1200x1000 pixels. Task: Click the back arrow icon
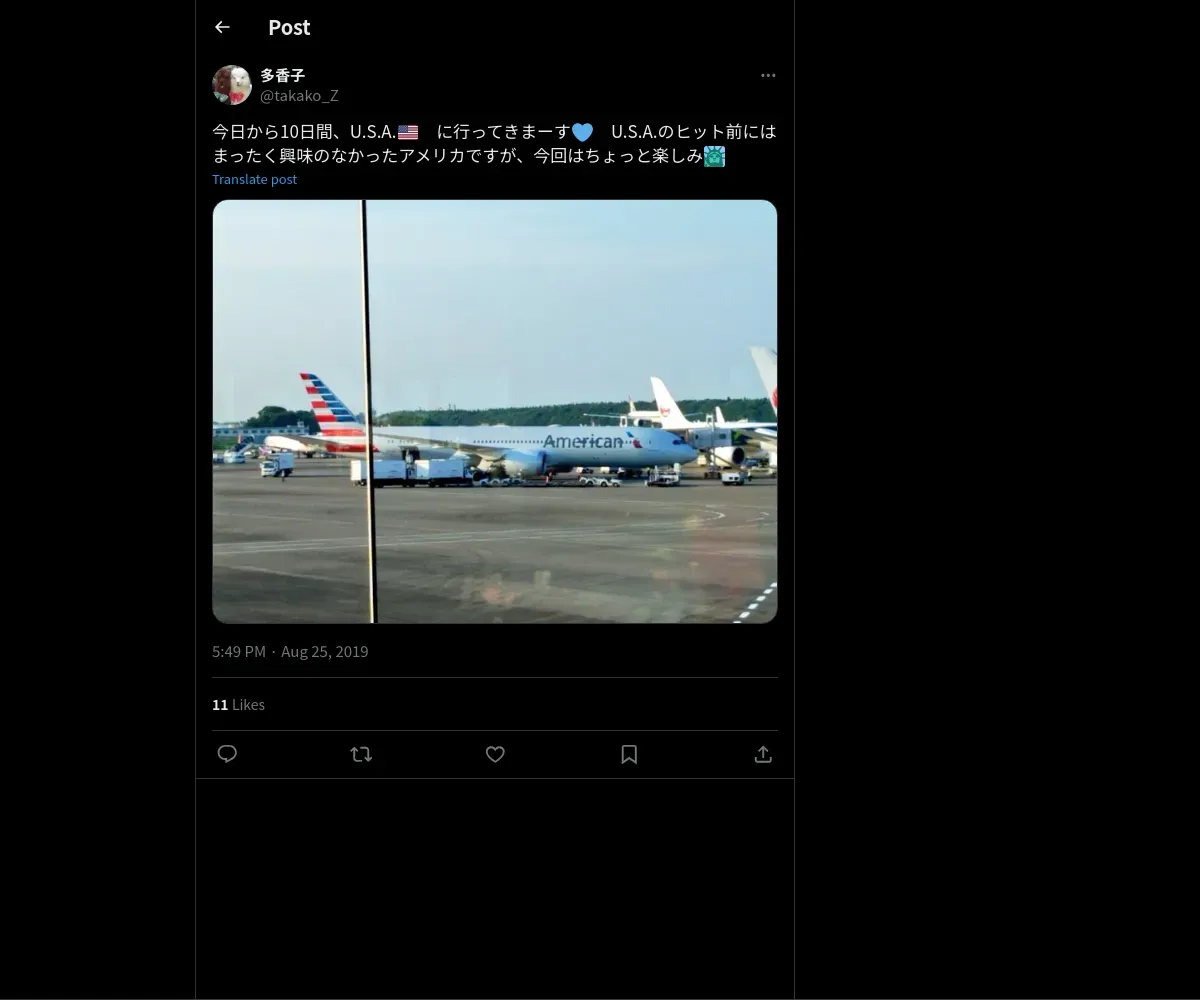222,27
